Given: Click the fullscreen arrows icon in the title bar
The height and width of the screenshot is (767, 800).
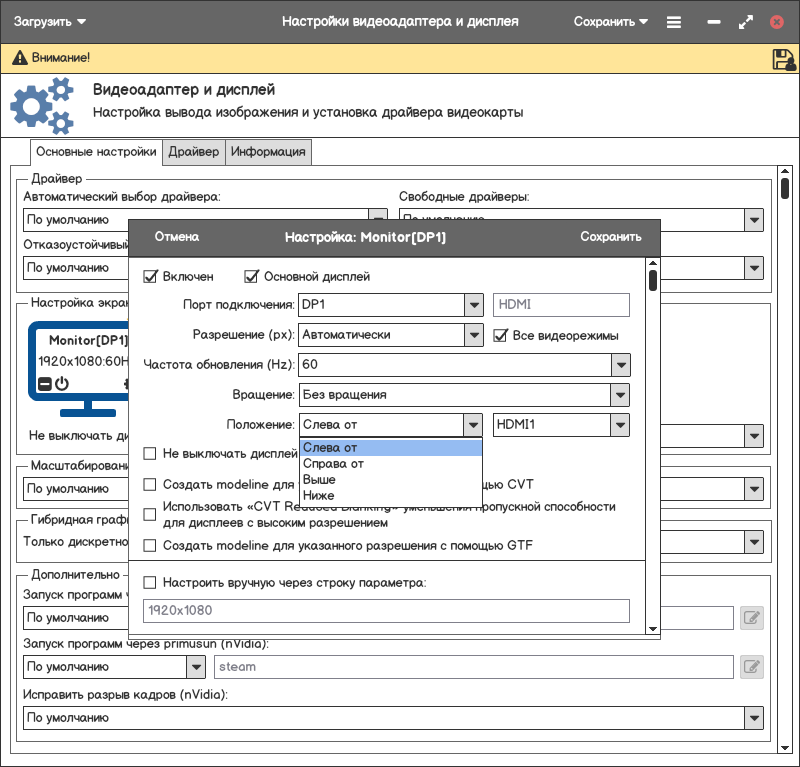Looking at the screenshot, I should point(745,21).
